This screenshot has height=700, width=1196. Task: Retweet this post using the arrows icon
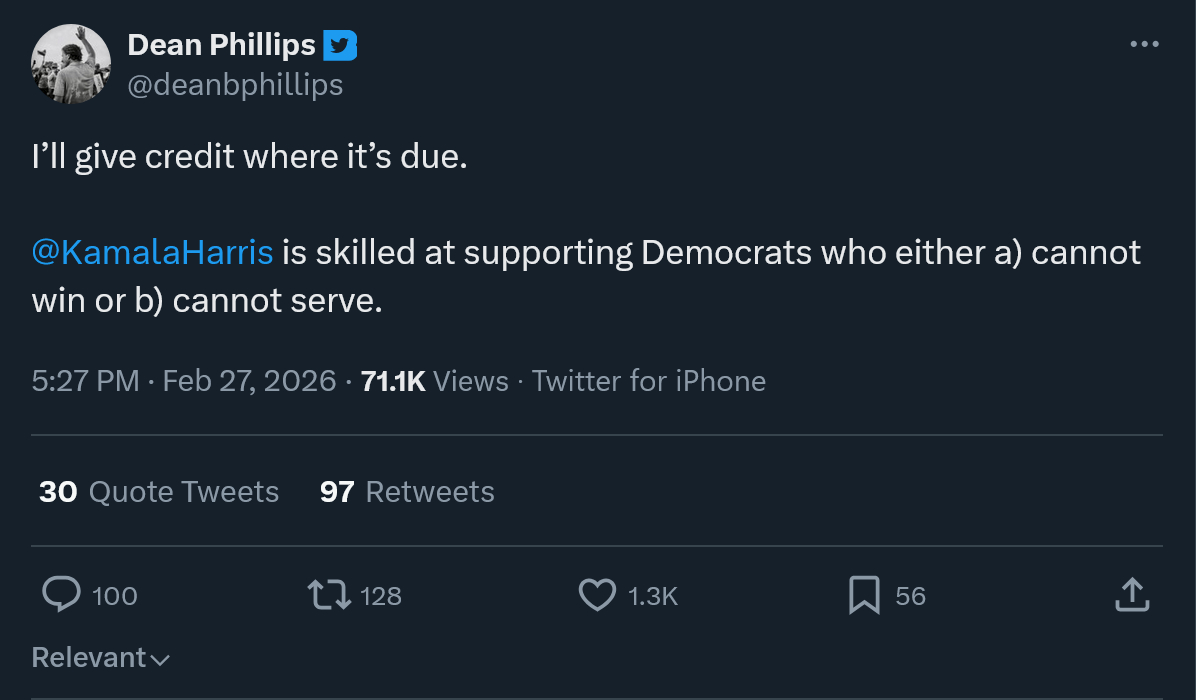click(329, 595)
